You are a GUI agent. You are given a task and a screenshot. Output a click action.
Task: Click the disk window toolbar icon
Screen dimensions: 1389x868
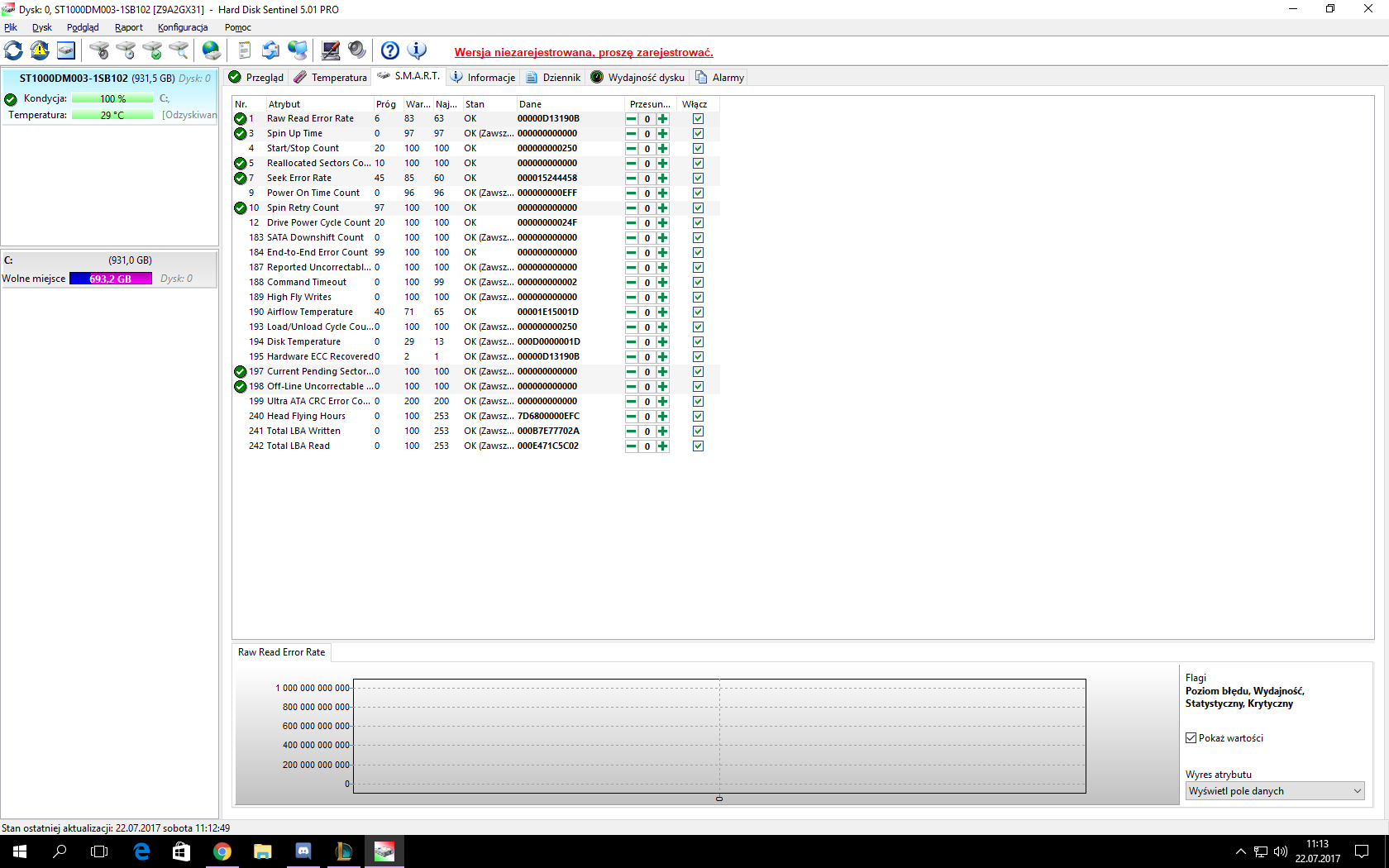(x=66, y=50)
